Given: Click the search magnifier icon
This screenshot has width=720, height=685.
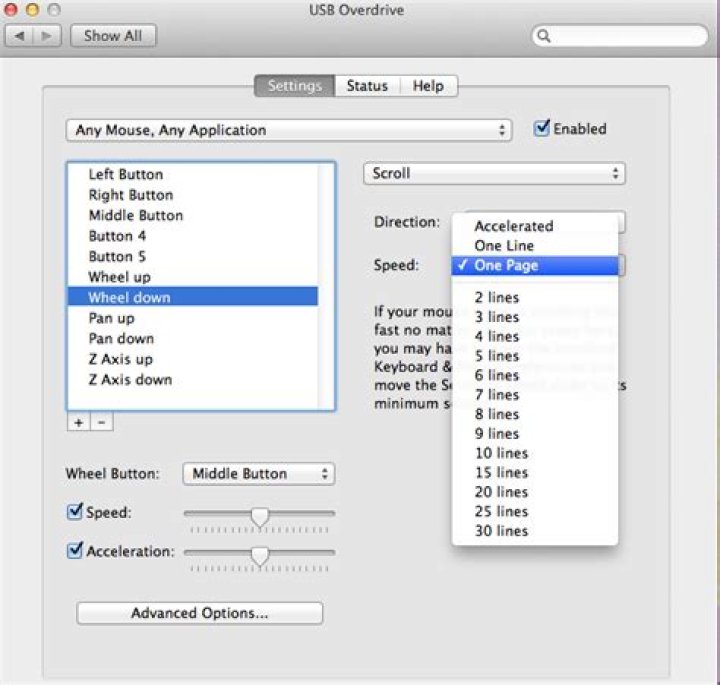Looking at the screenshot, I should coord(544,36).
